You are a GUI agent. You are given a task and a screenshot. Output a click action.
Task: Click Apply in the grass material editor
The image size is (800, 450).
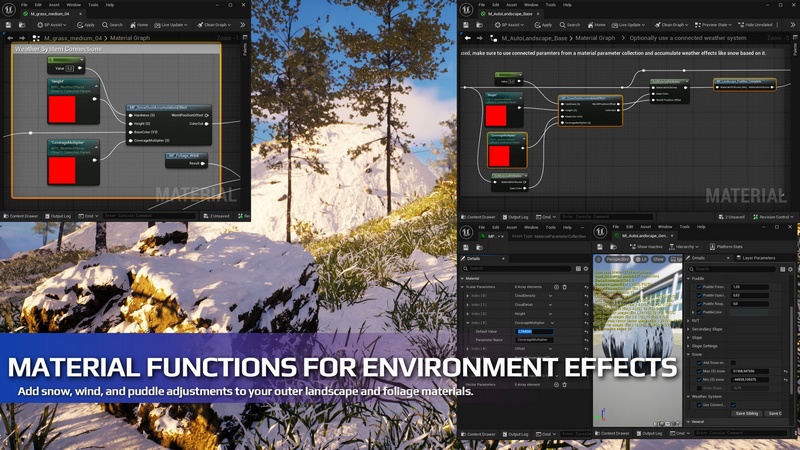[86, 25]
